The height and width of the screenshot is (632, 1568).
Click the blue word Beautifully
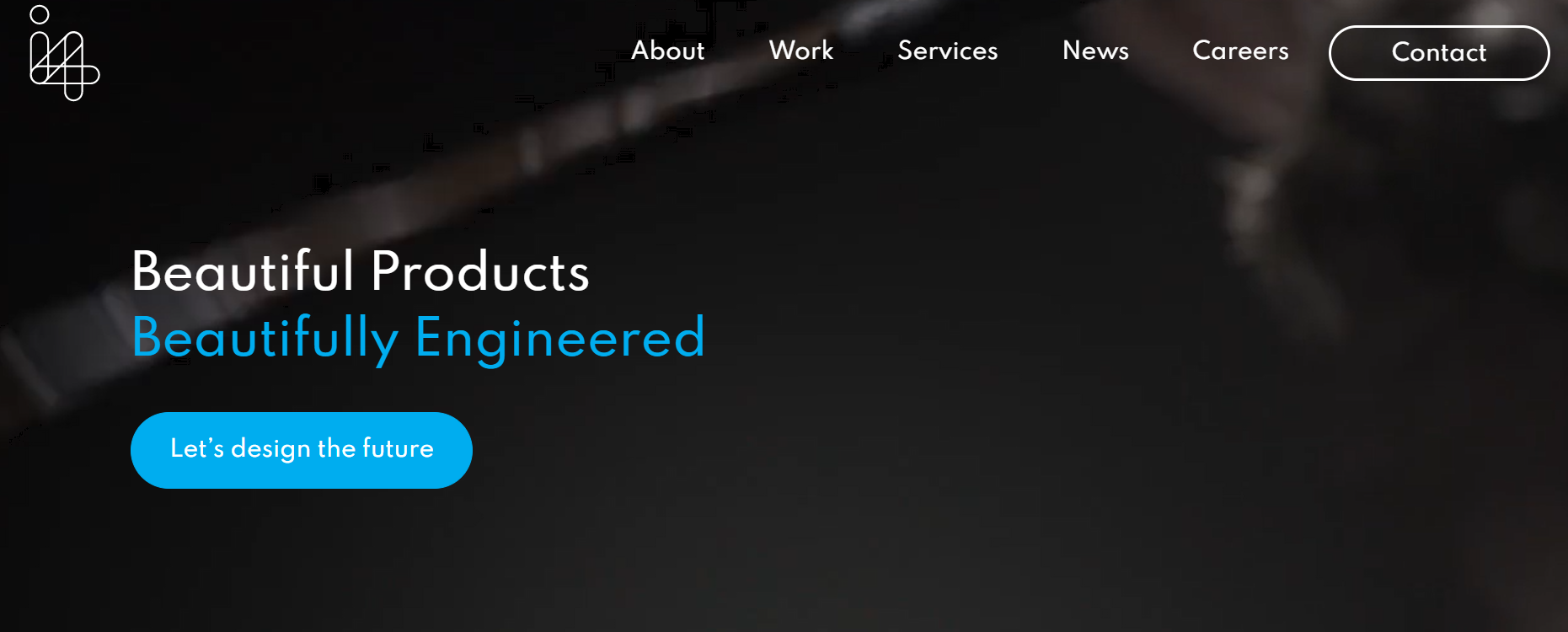[265, 339]
